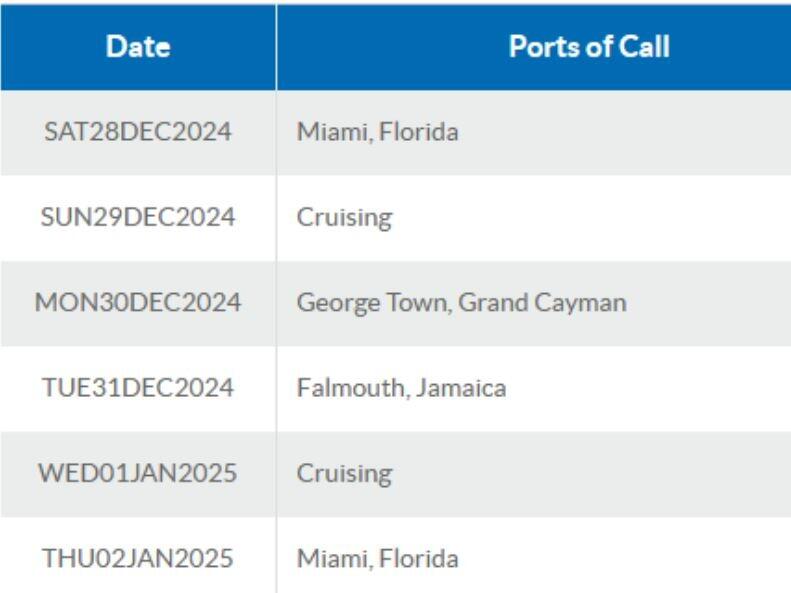
Task: Click Cruising in the 1 January row
Action: tap(344, 475)
